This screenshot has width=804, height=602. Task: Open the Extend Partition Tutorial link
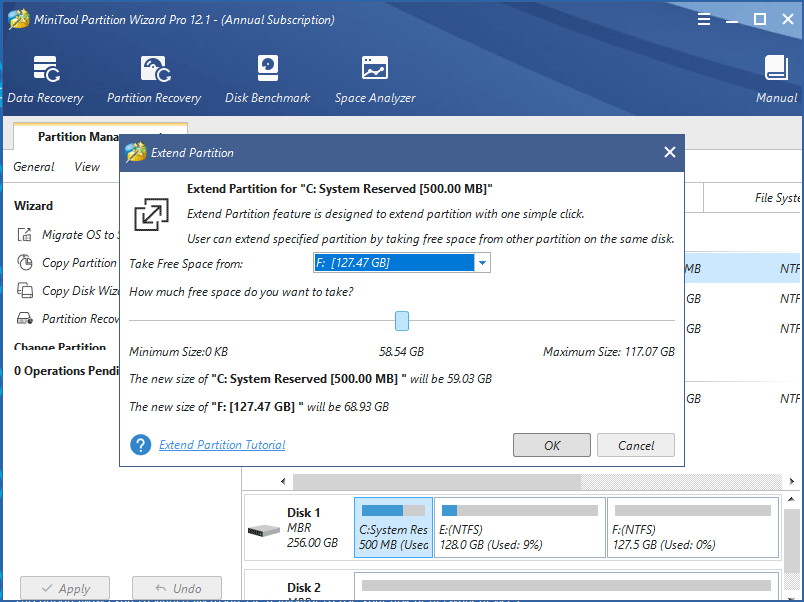(222, 445)
